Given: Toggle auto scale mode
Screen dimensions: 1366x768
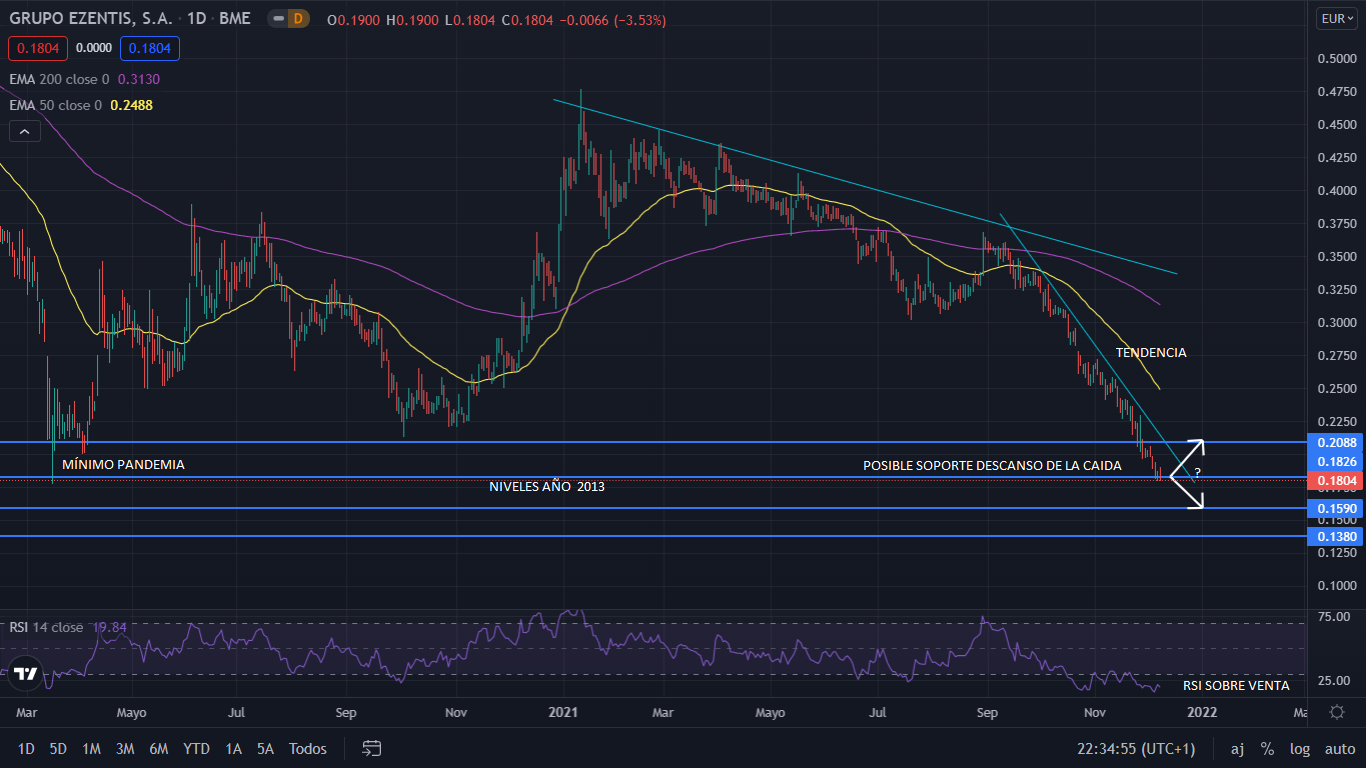Looking at the screenshot, I should click(x=1339, y=748).
